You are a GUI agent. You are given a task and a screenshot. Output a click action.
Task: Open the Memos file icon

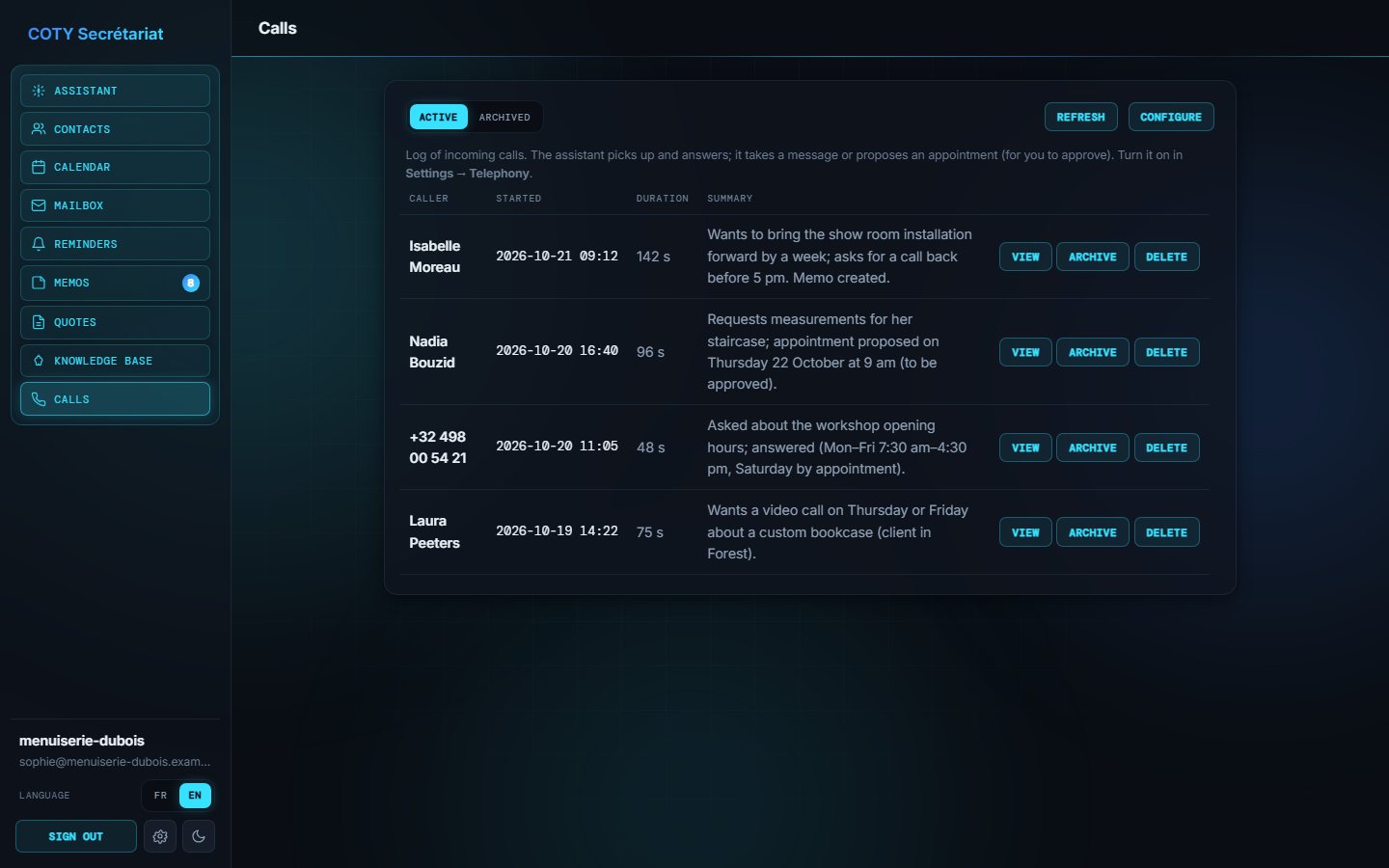[x=39, y=283]
